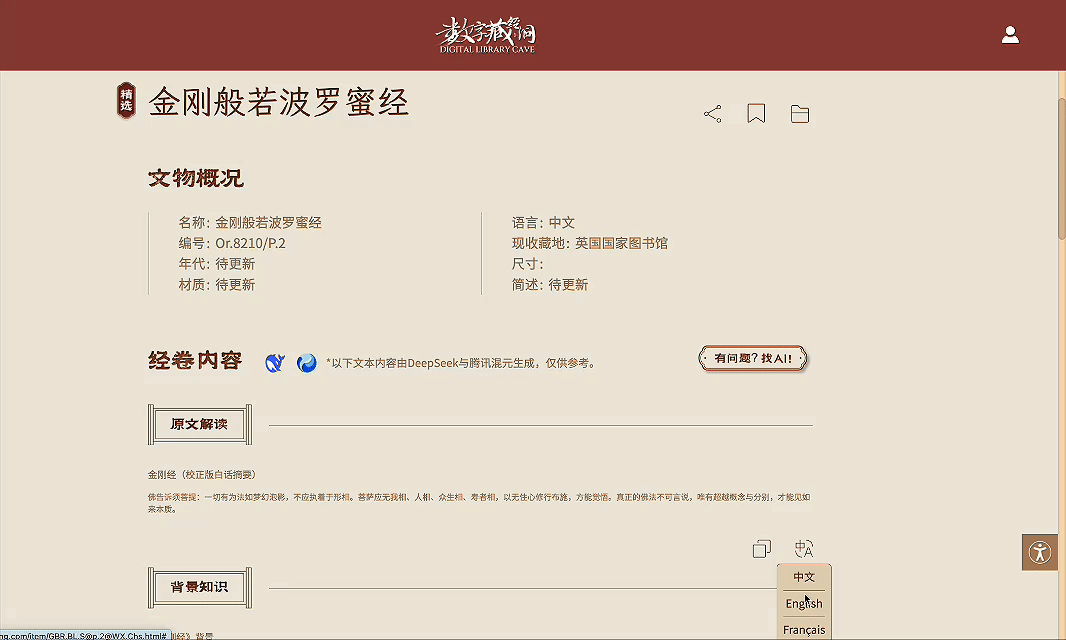This screenshot has height=640, width=1066.
Task: Toggle the translate language icon
Action: click(804, 548)
